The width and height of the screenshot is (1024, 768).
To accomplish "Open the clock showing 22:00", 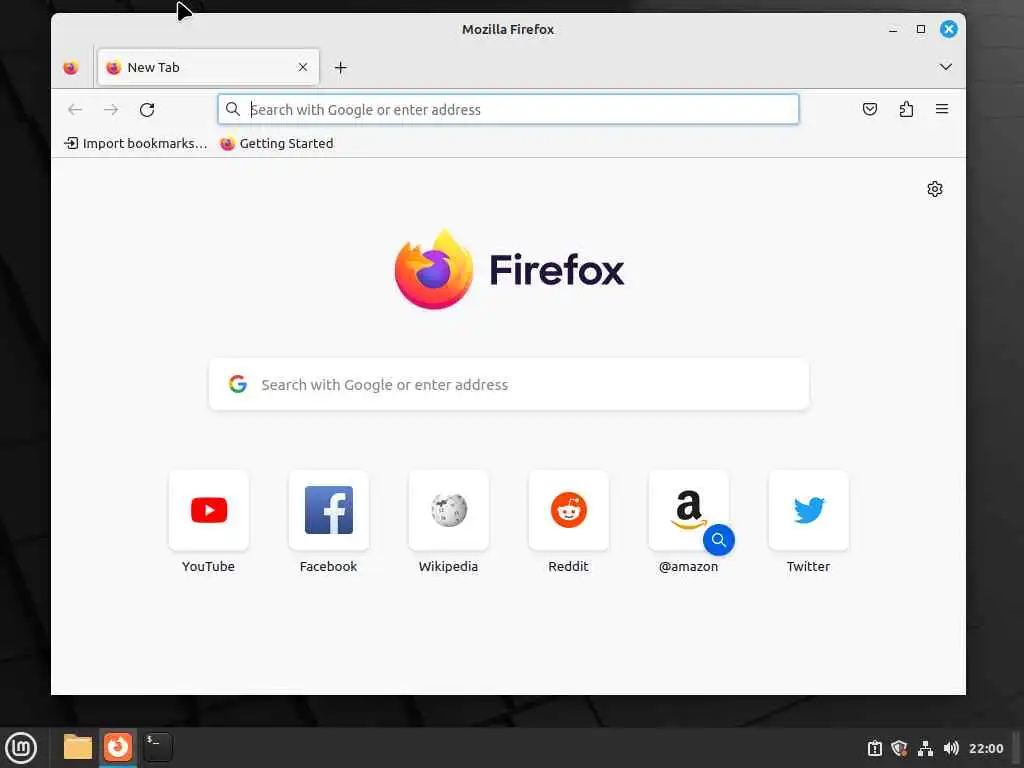I will point(985,748).
